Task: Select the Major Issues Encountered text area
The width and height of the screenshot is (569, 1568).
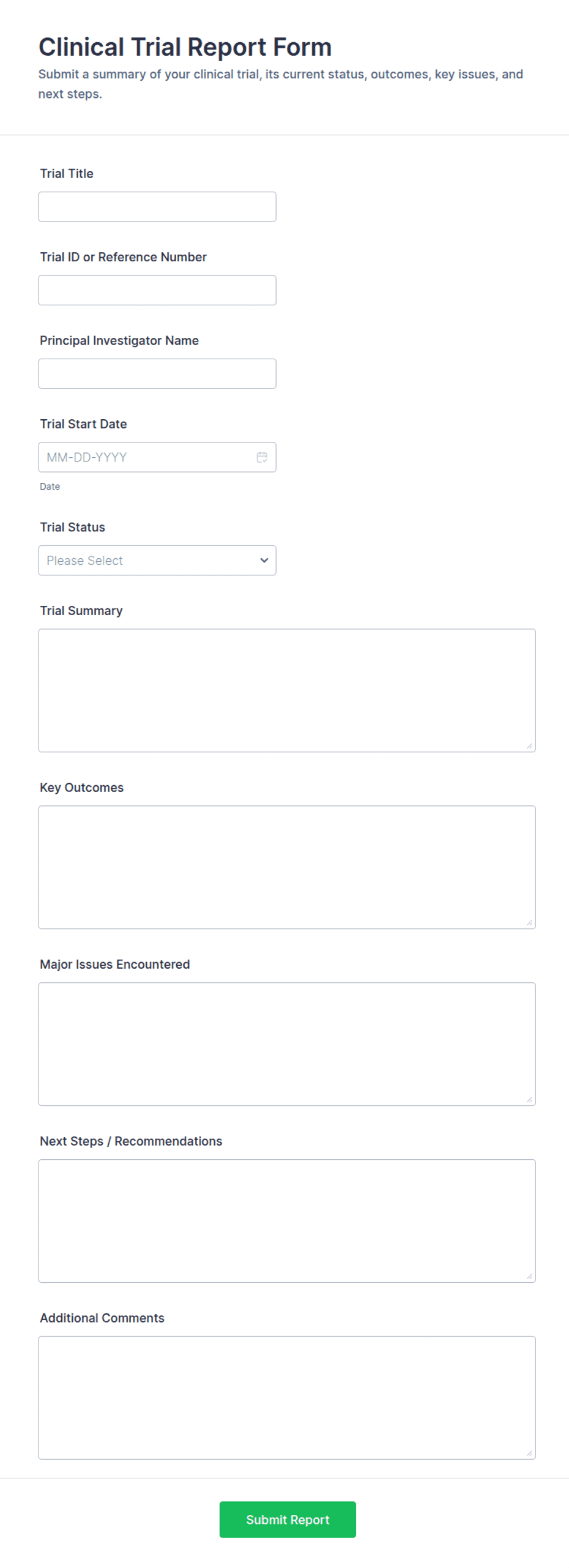Action: click(x=287, y=1044)
